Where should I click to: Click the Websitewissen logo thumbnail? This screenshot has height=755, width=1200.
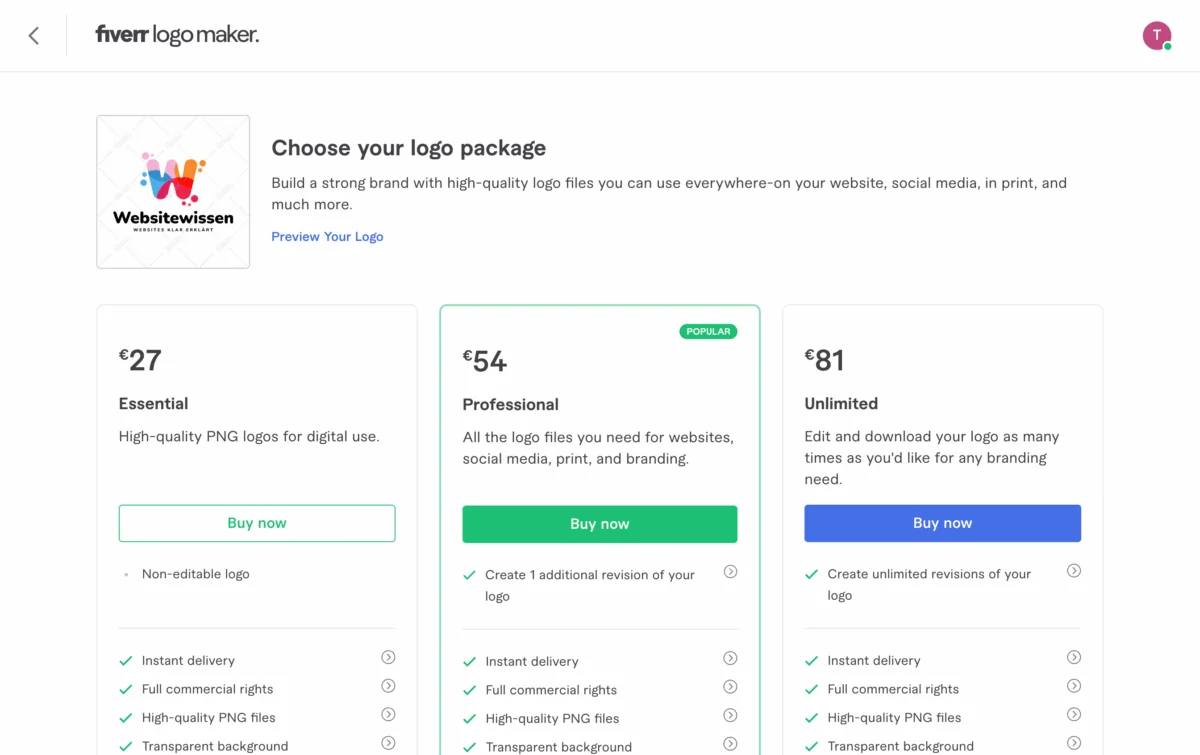click(x=173, y=192)
